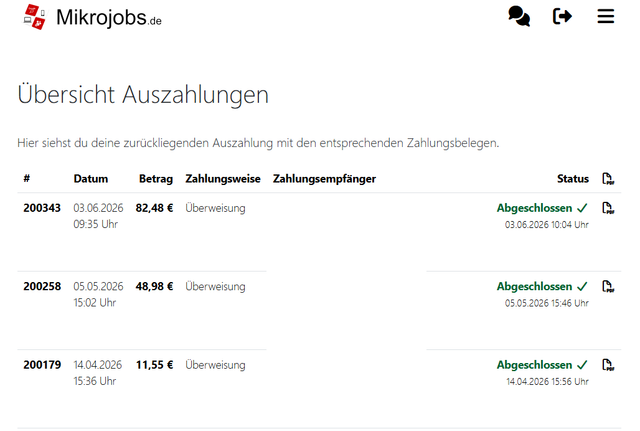
Task: Click the time 09:35 Uhr
Action: coord(96,224)
